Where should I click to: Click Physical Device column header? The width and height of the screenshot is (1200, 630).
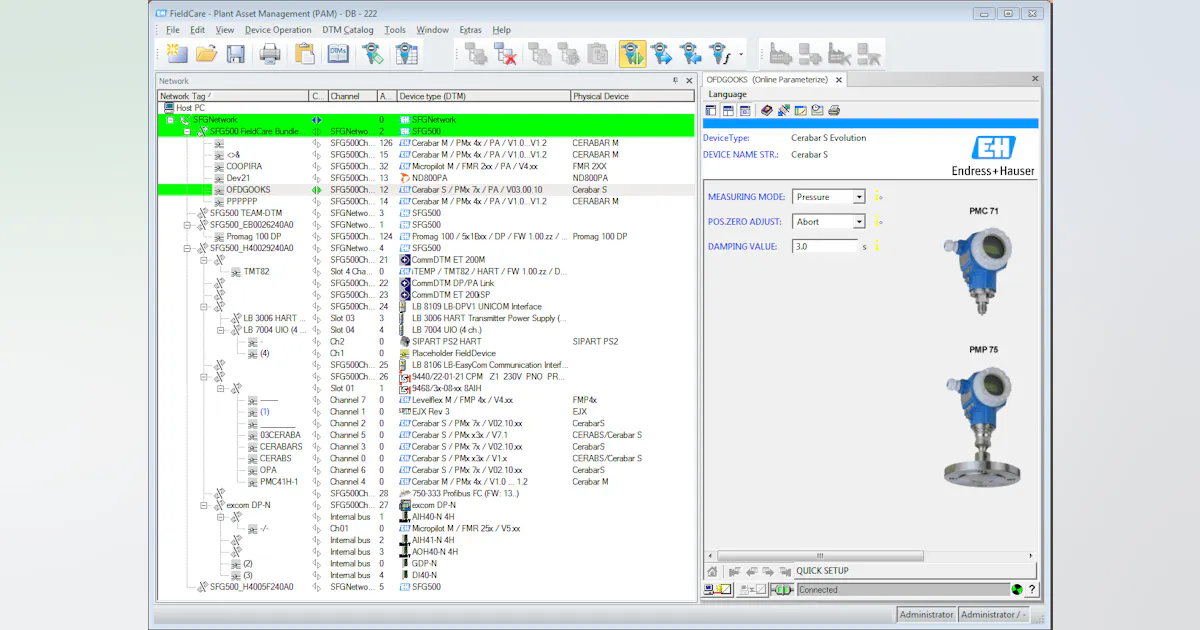pos(632,96)
